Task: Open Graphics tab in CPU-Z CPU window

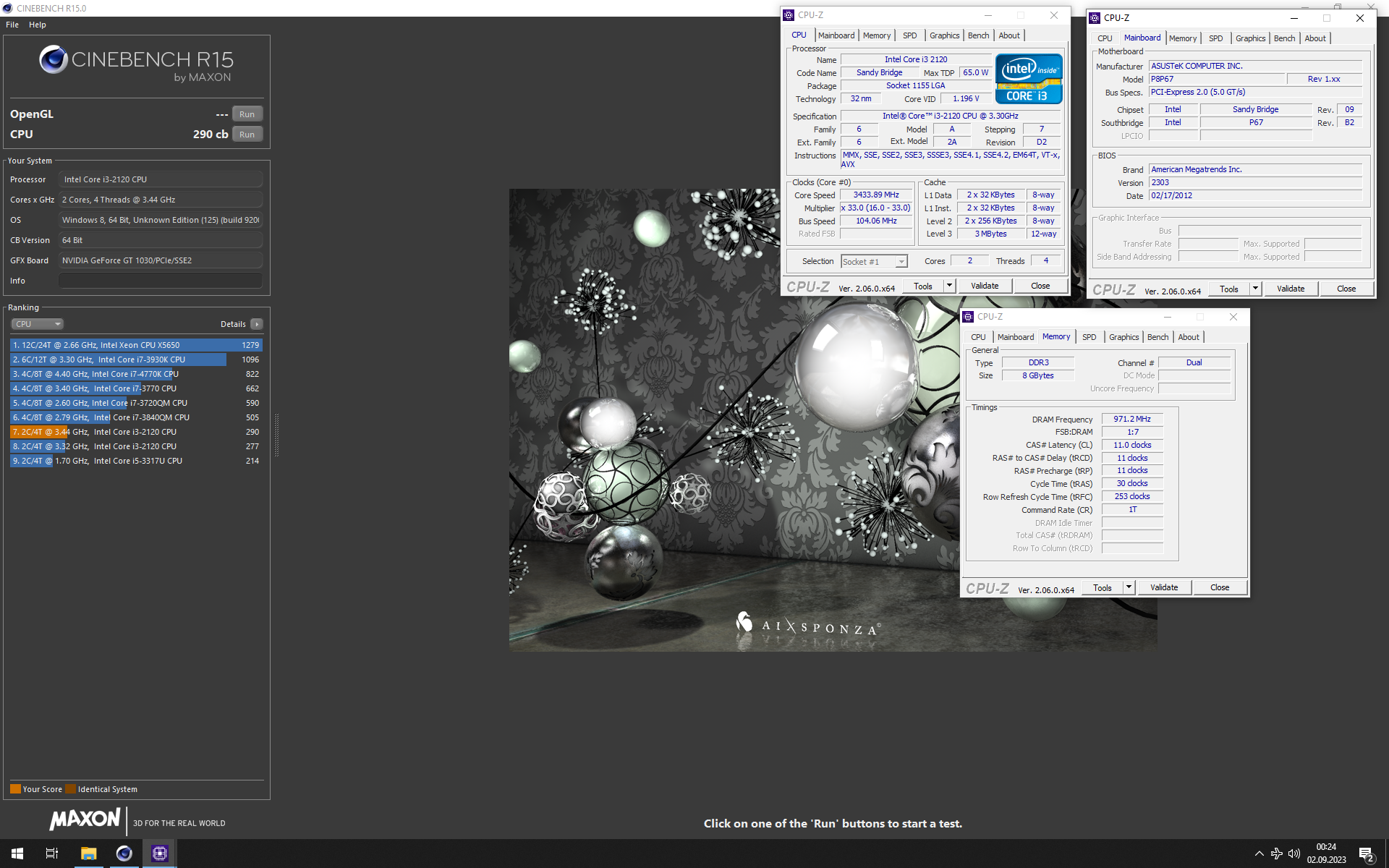Action: (944, 35)
